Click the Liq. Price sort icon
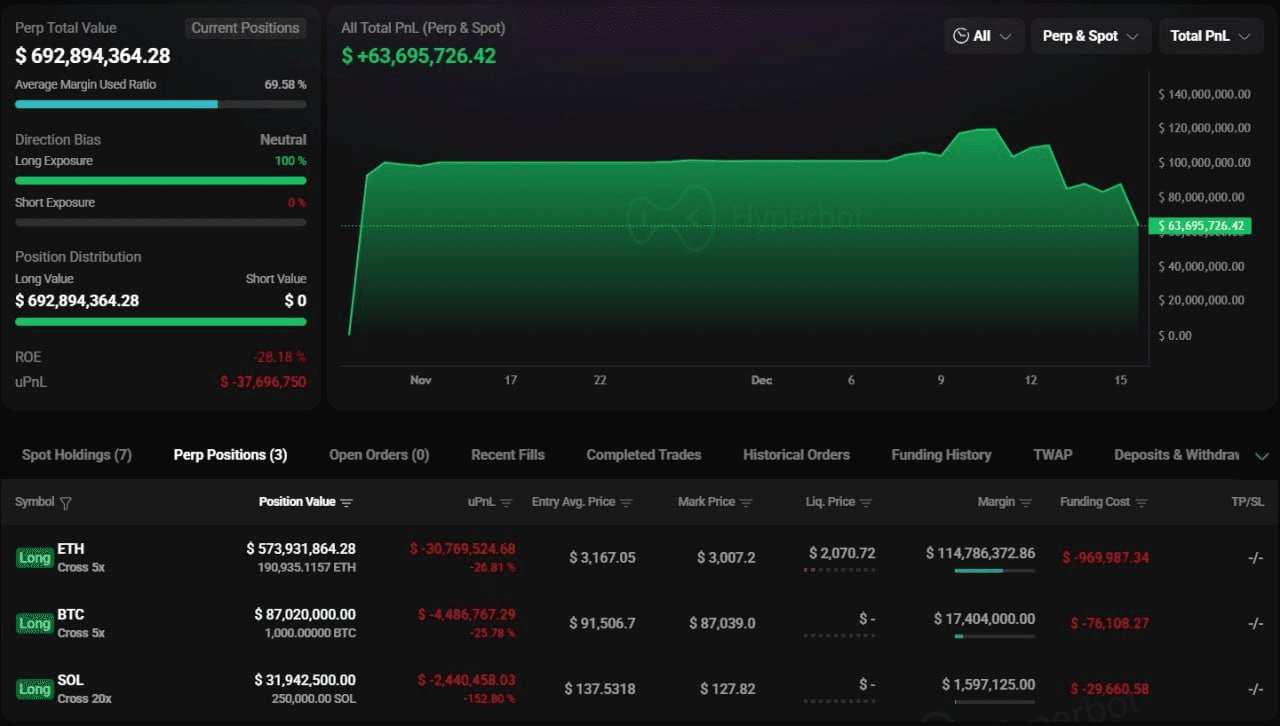This screenshot has height=726, width=1280. click(x=866, y=503)
